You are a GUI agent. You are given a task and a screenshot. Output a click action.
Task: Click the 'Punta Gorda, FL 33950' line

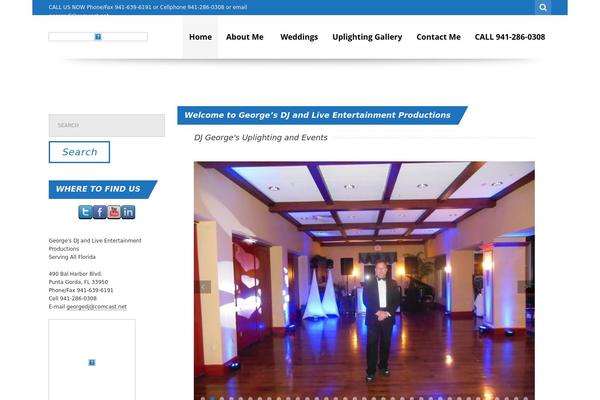coord(78,282)
